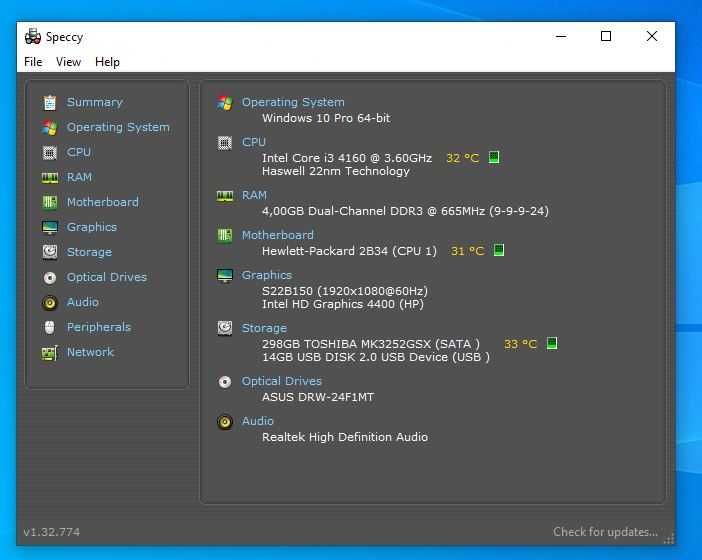Image resolution: width=702 pixels, height=560 pixels.
Task: Click the Storage drive icon in summary panel
Action: [225, 328]
